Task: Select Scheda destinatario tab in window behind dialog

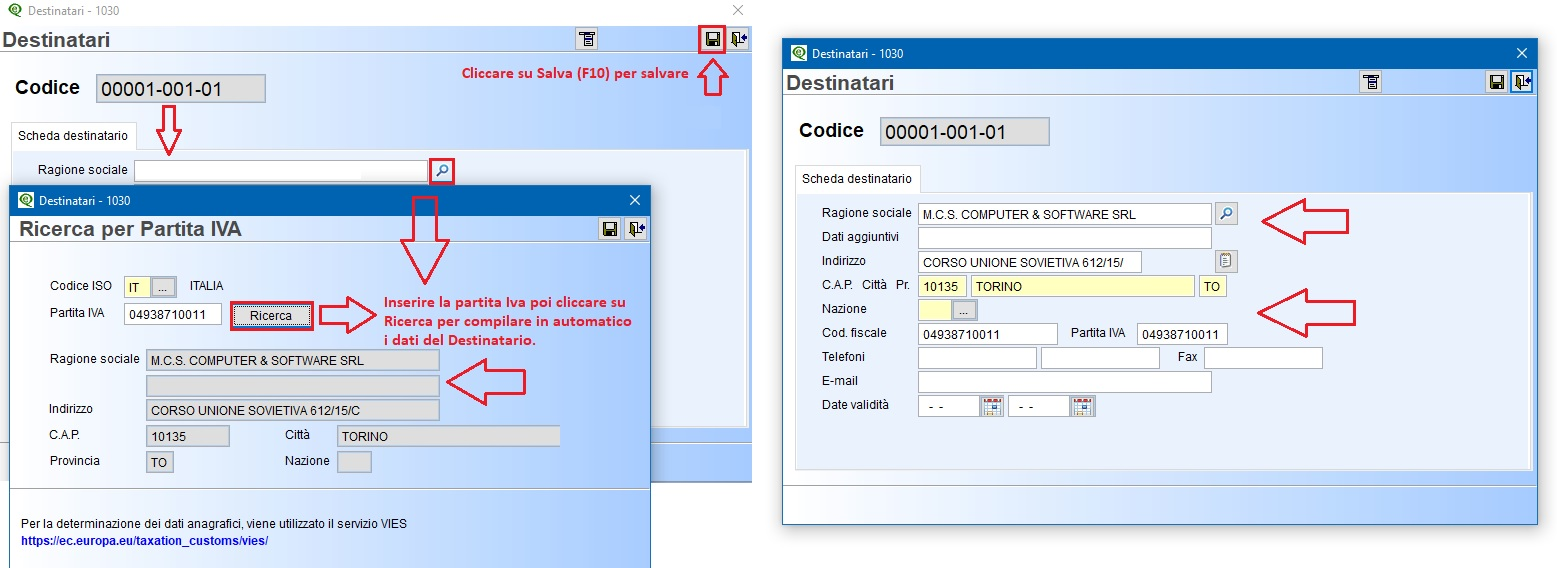Action: (x=73, y=136)
